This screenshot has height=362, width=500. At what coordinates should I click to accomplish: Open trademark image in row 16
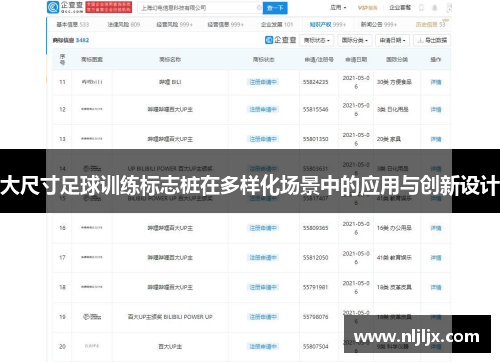tap(92, 228)
